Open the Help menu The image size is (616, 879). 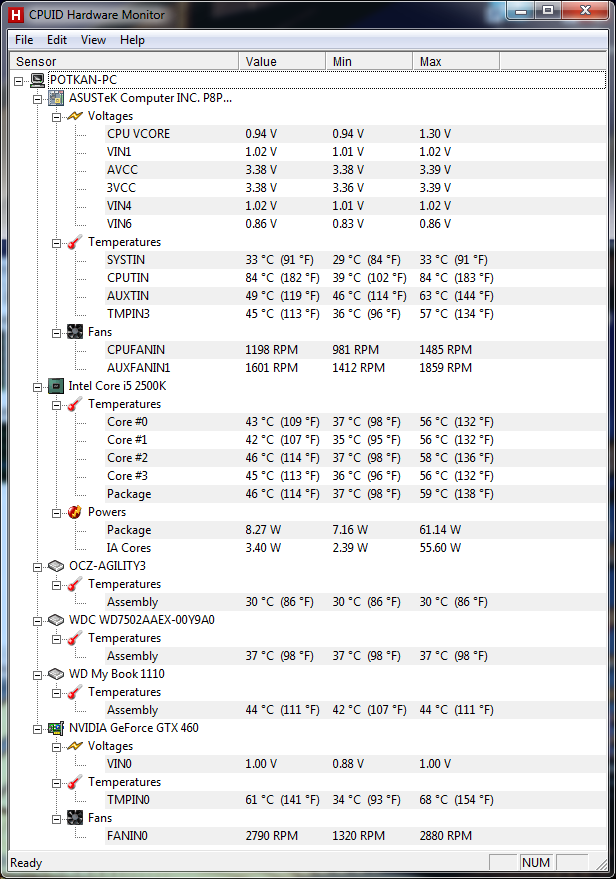132,40
